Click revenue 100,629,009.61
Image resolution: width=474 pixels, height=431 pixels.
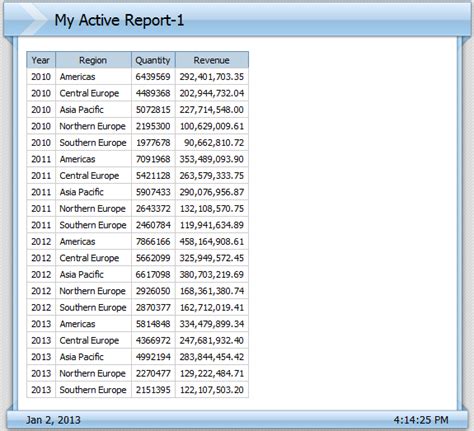212,126
